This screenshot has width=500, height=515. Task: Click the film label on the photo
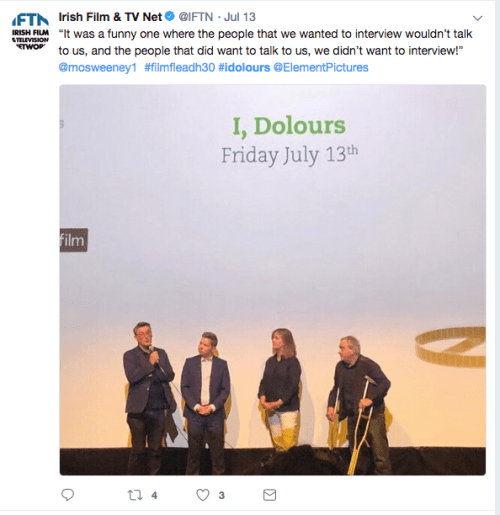tap(74, 240)
